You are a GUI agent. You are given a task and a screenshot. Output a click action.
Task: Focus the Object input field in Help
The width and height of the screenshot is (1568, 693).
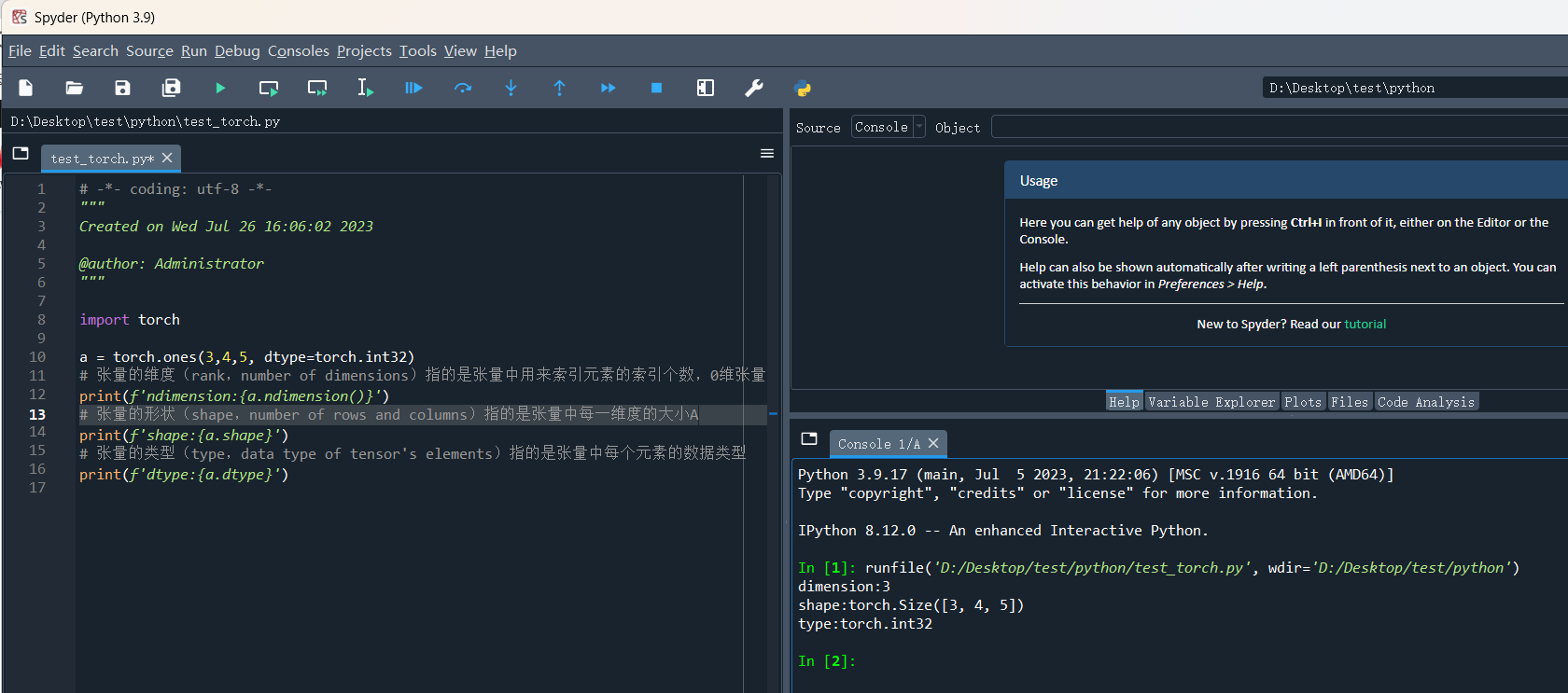click(1279, 127)
